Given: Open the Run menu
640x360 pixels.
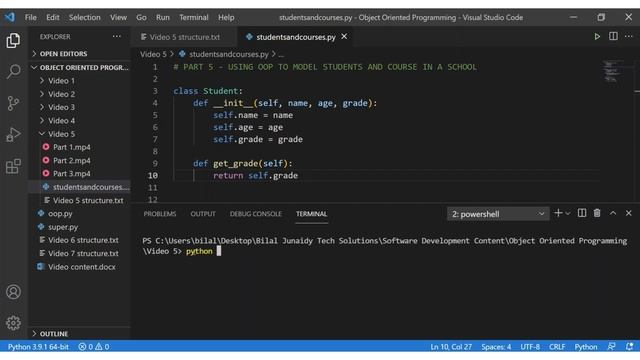Looking at the screenshot, I should (162, 18).
